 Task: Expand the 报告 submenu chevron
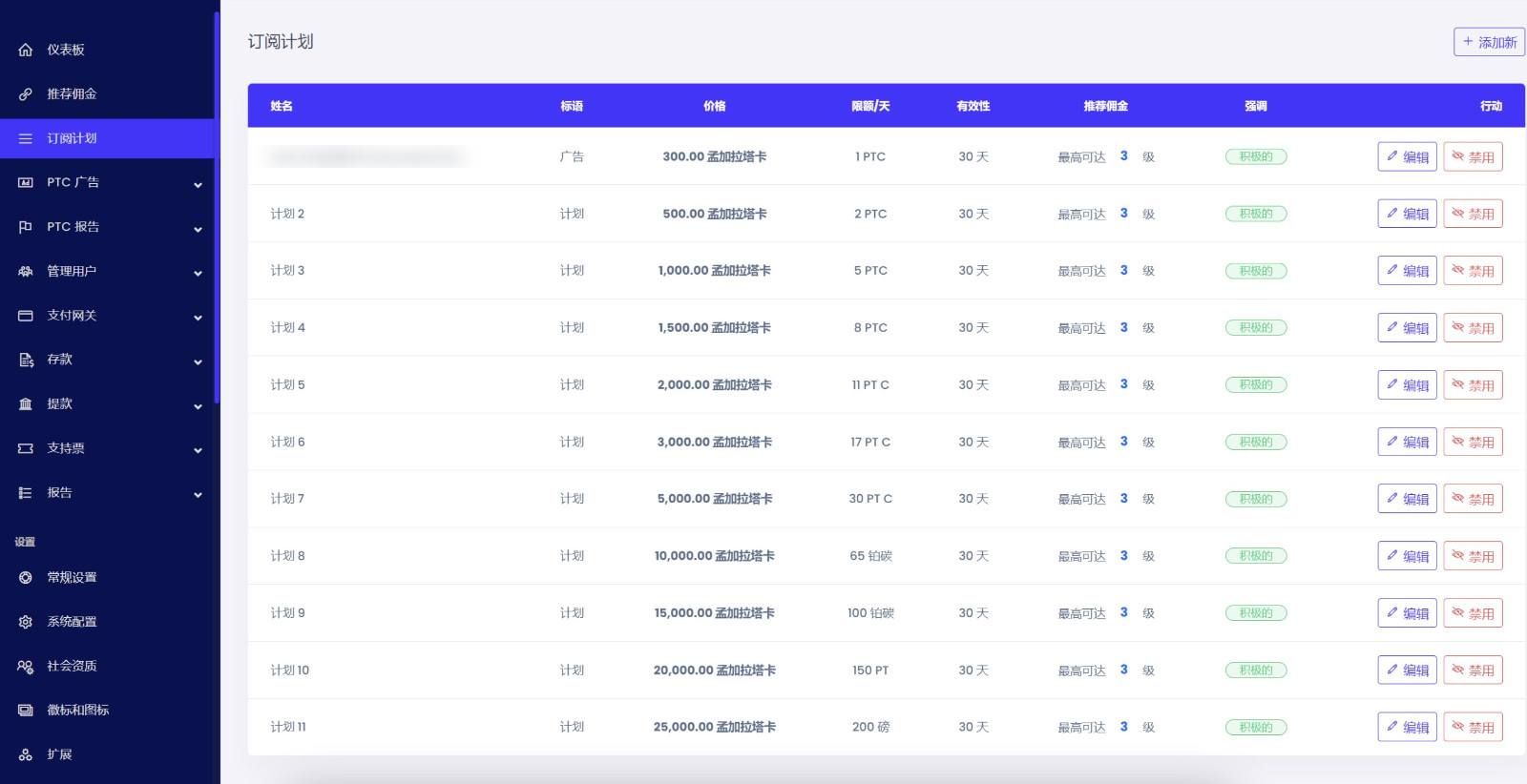198,495
